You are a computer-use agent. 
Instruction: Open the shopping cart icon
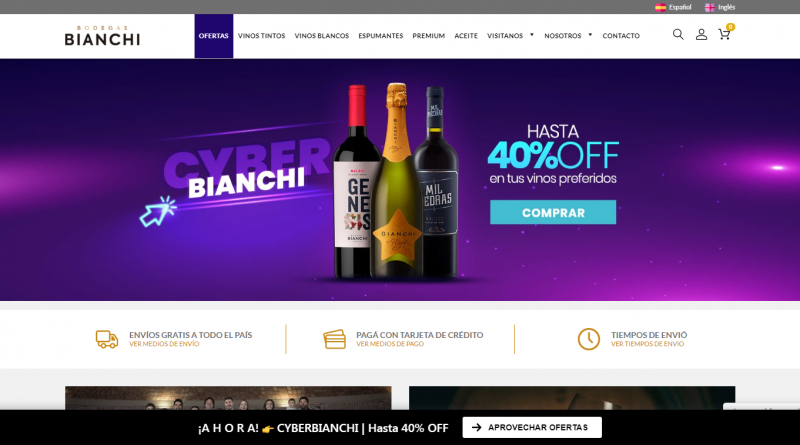pos(724,34)
